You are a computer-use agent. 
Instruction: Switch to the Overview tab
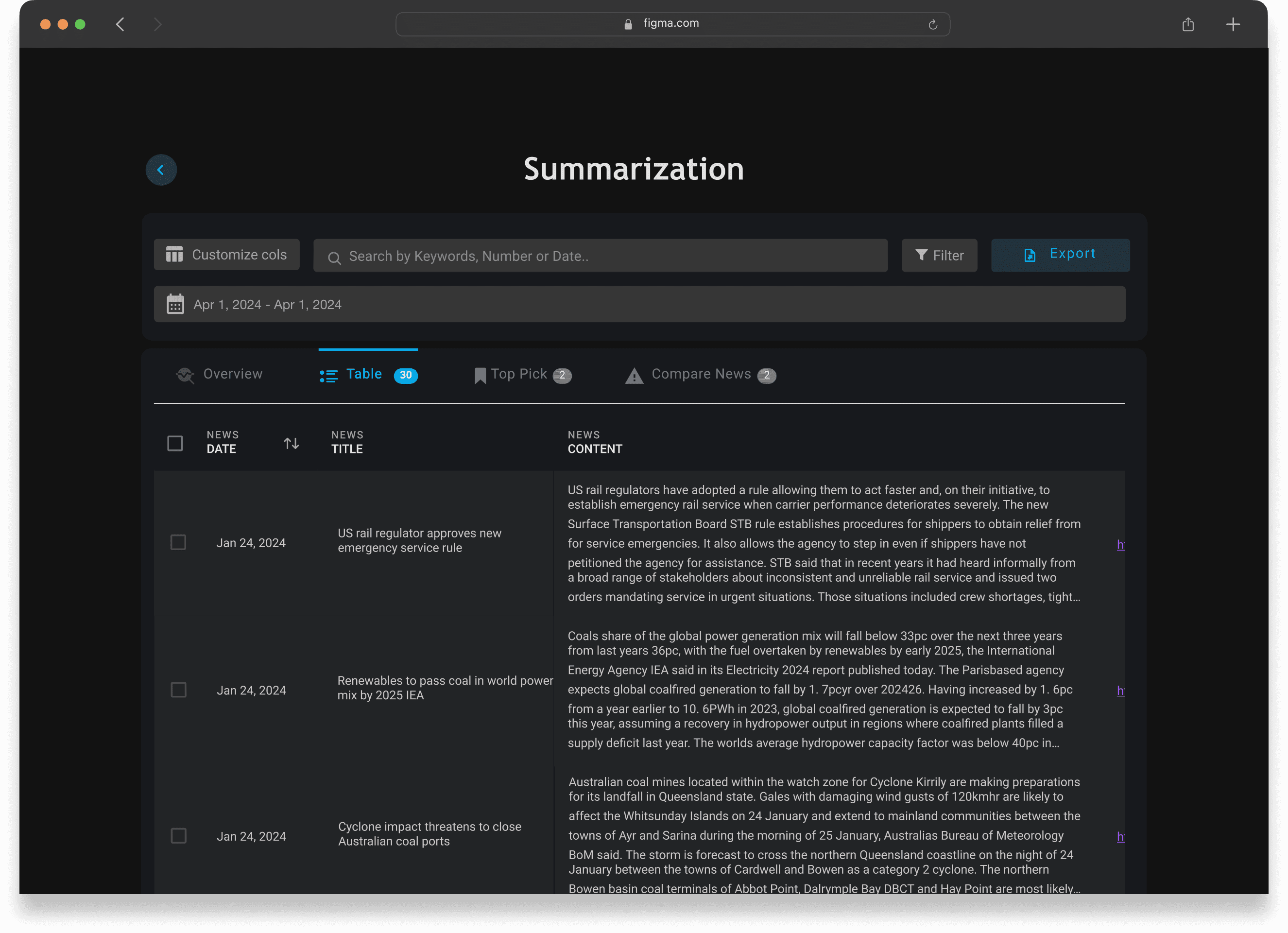pos(220,374)
